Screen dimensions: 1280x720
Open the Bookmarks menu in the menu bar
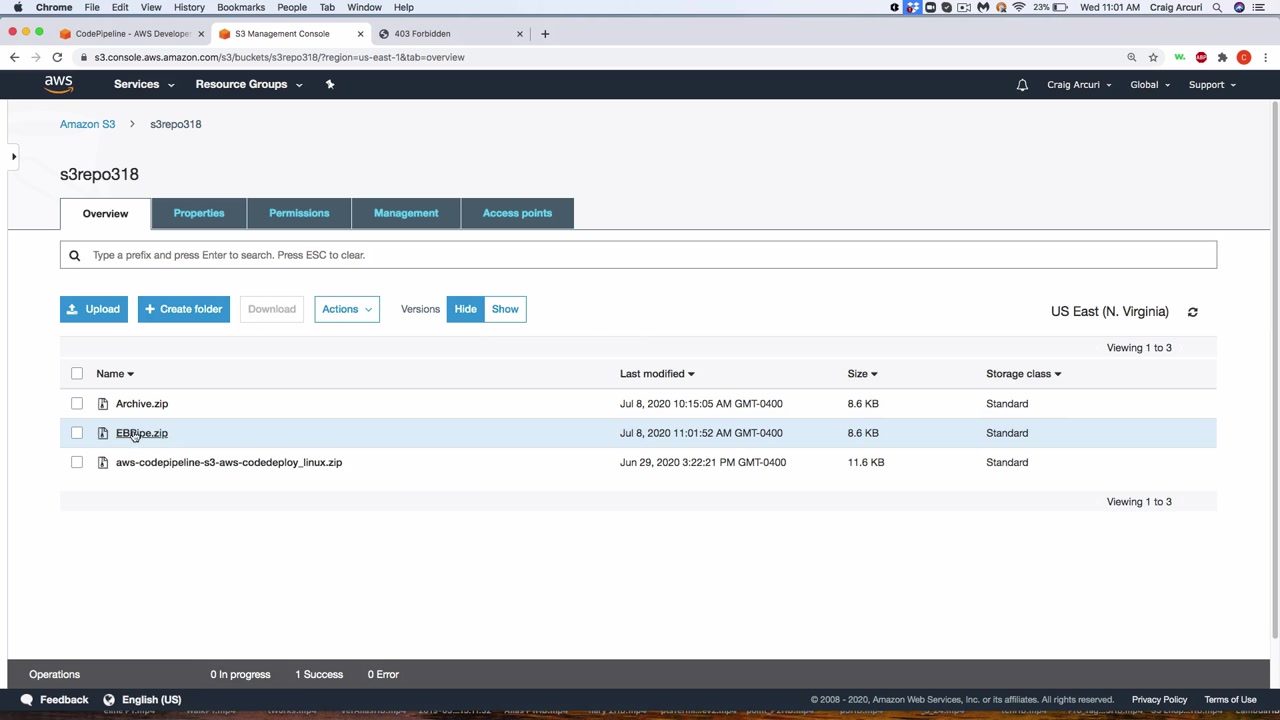point(241,7)
